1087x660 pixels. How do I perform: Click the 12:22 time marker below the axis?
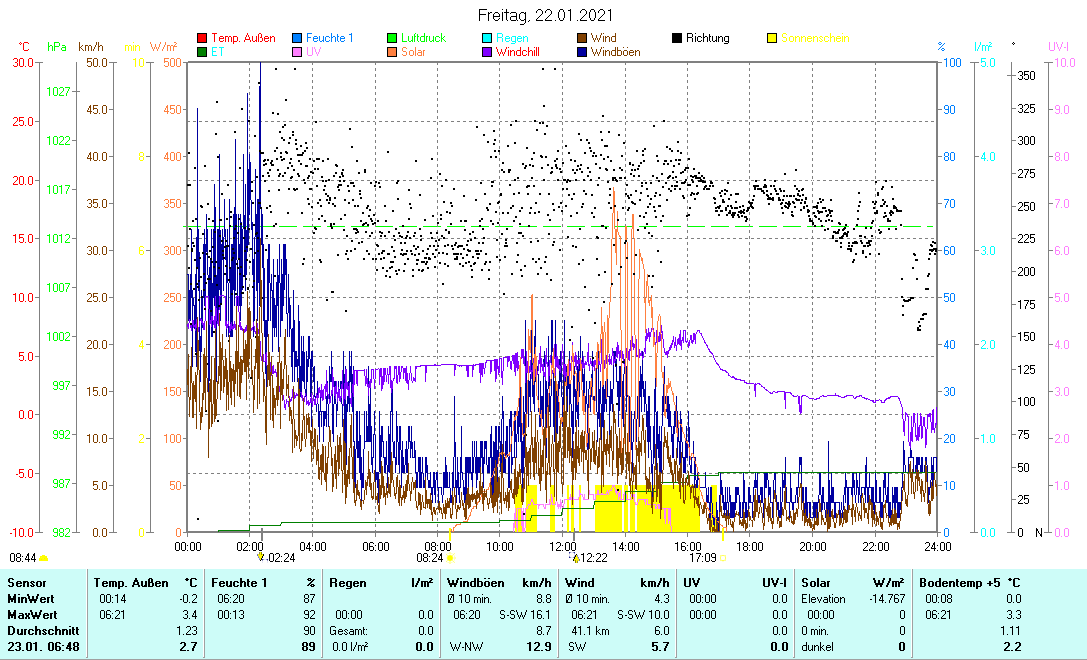[x=593, y=558]
